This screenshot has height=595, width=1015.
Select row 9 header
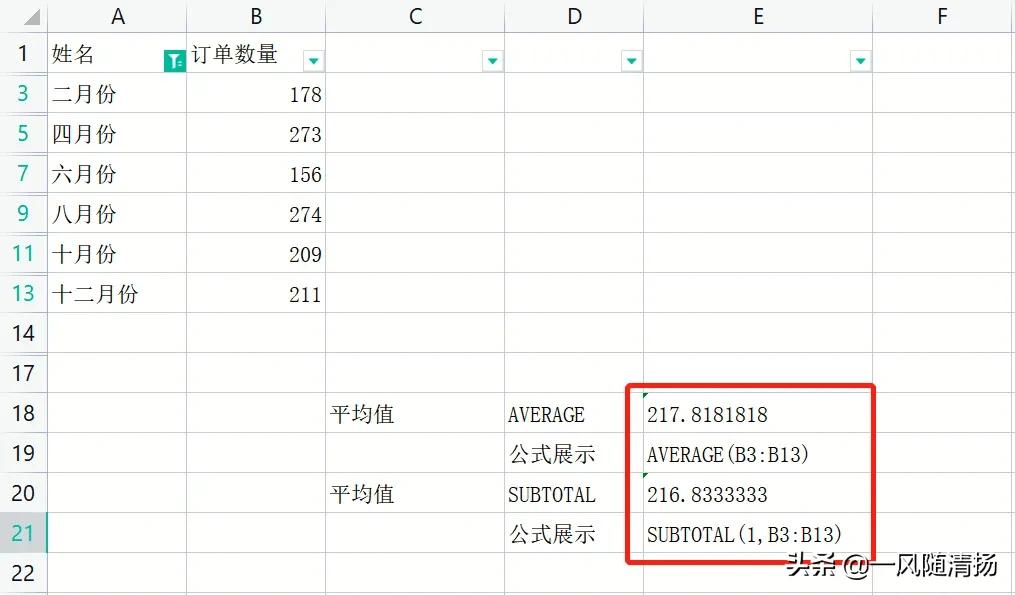point(23,214)
